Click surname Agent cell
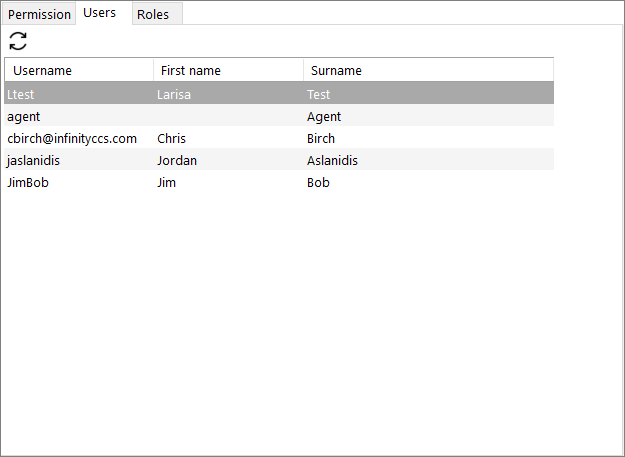 [429, 116]
